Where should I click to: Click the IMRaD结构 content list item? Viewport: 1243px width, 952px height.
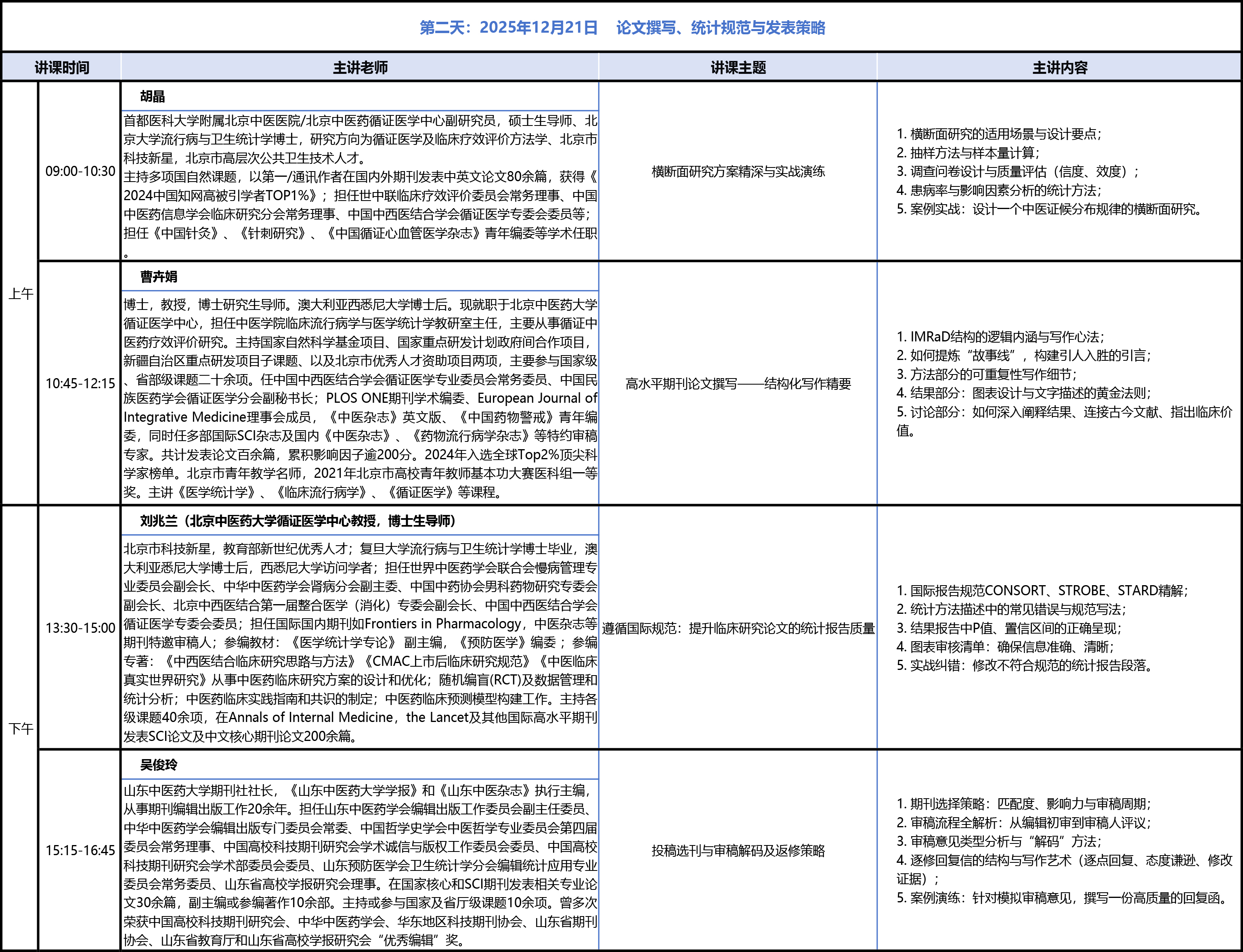[1000, 337]
